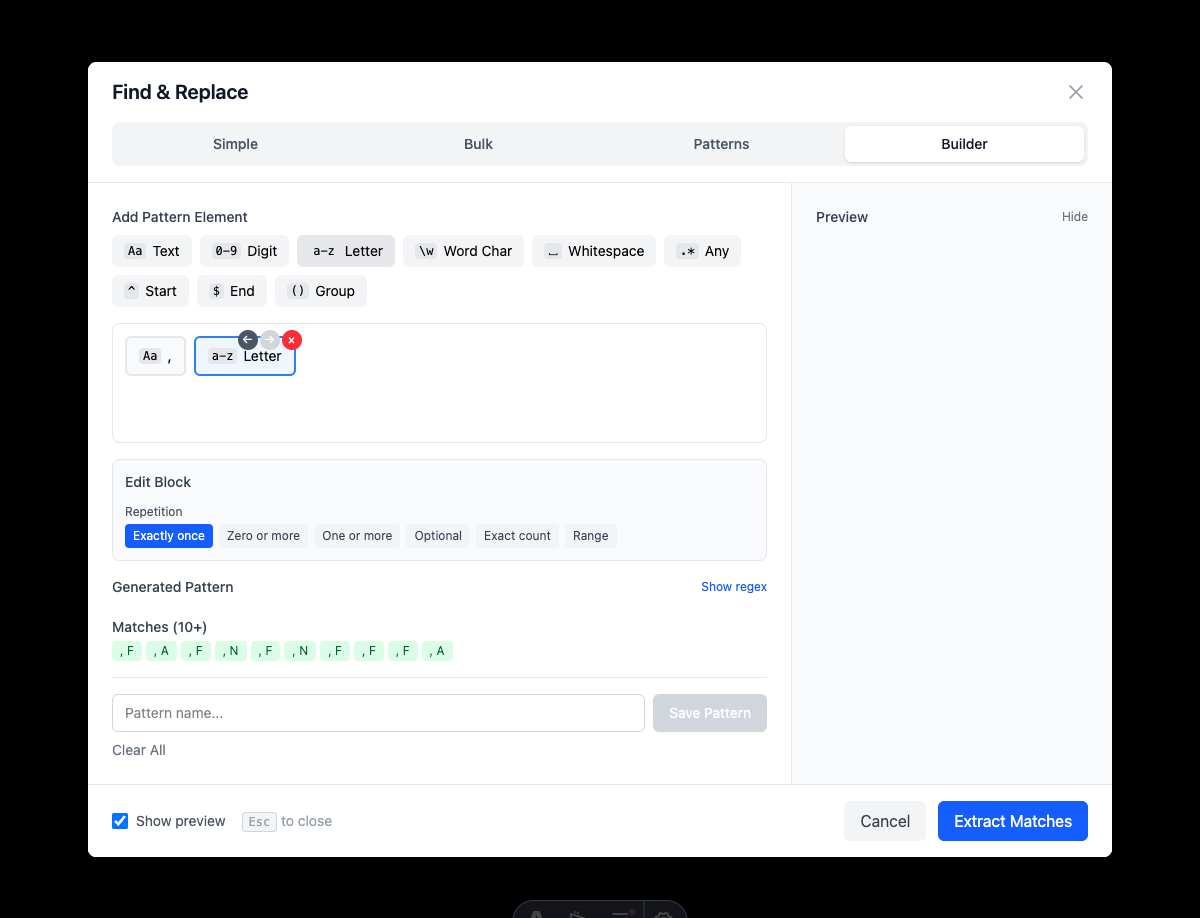
Task: Switch to the Patterns tab
Action: pos(721,143)
